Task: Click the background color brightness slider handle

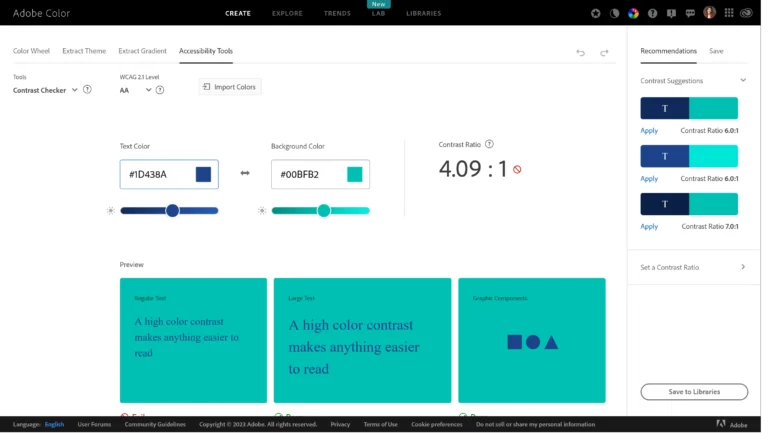Action: (x=326, y=212)
